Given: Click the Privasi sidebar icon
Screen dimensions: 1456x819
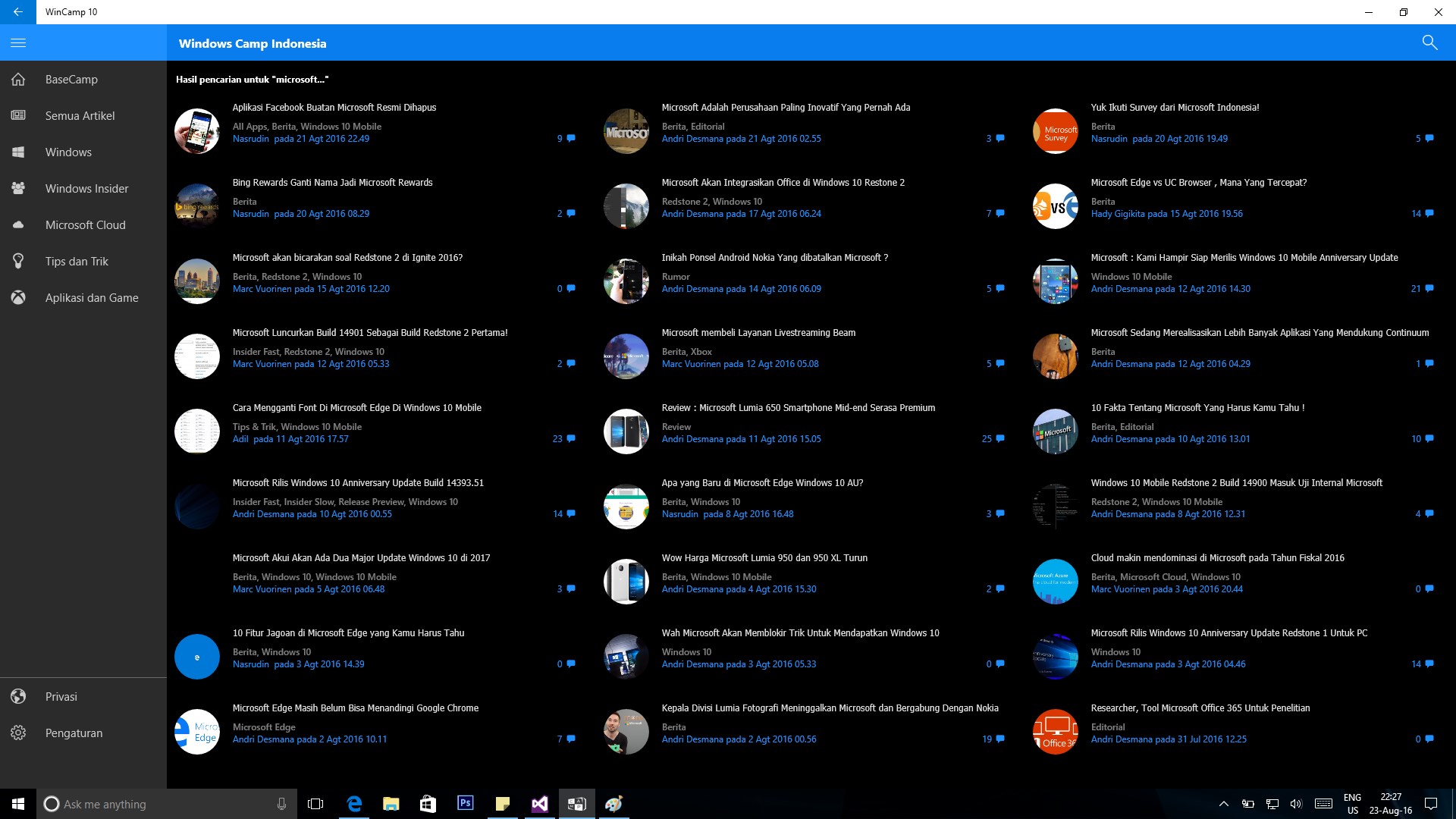Looking at the screenshot, I should (x=18, y=696).
